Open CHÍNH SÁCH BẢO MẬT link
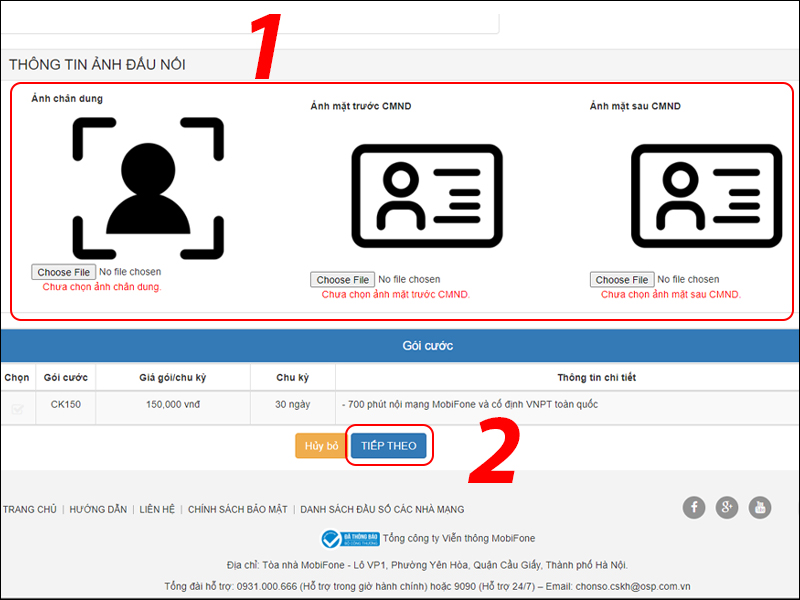The width and height of the screenshot is (800, 600). 238,510
